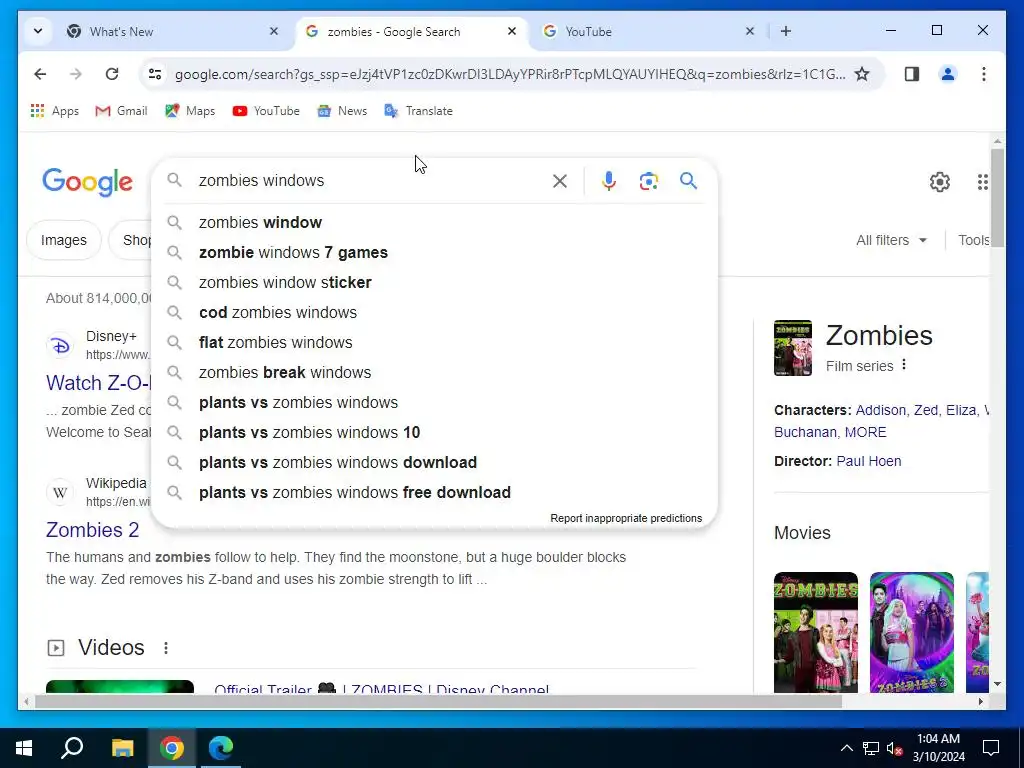The height and width of the screenshot is (768, 1024).
Task: Open Google quick settings gear
Action: pyautogui.click(x=939, y=182)
